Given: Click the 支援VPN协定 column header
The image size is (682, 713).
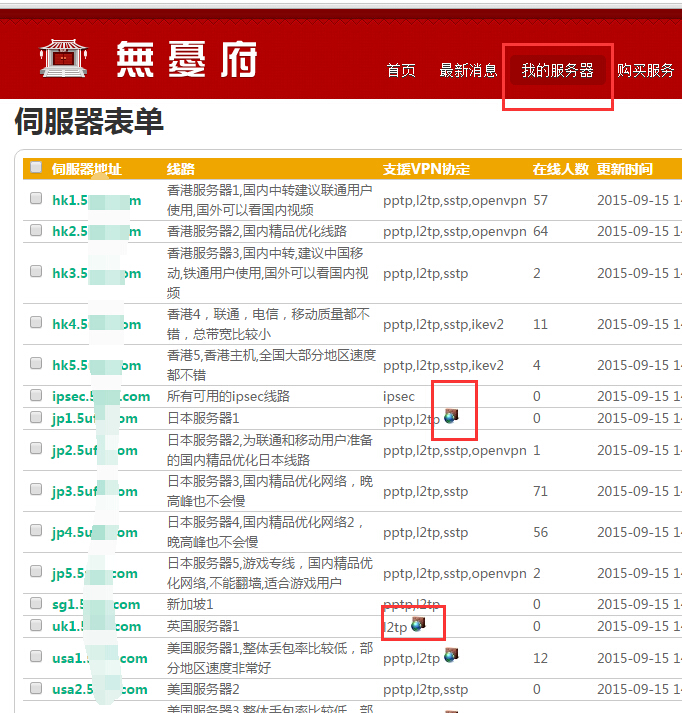Looking at the screenshot, I should [426, 169].
